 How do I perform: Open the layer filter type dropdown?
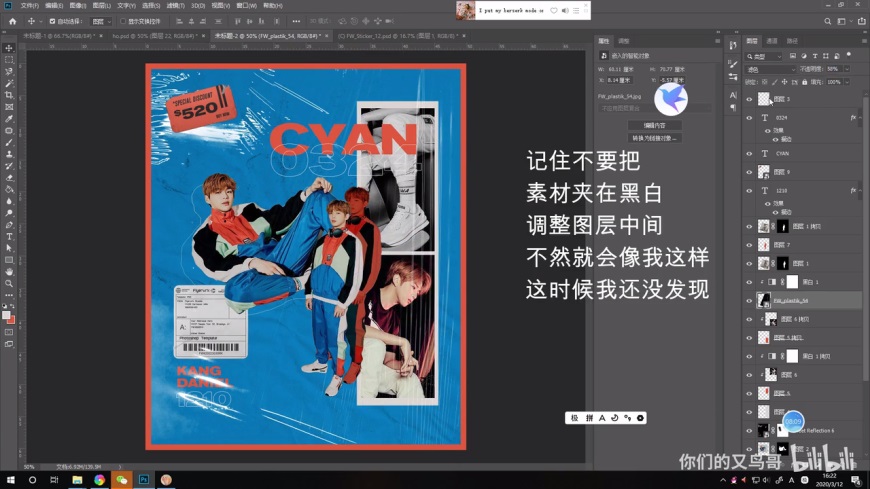(764, 56)
